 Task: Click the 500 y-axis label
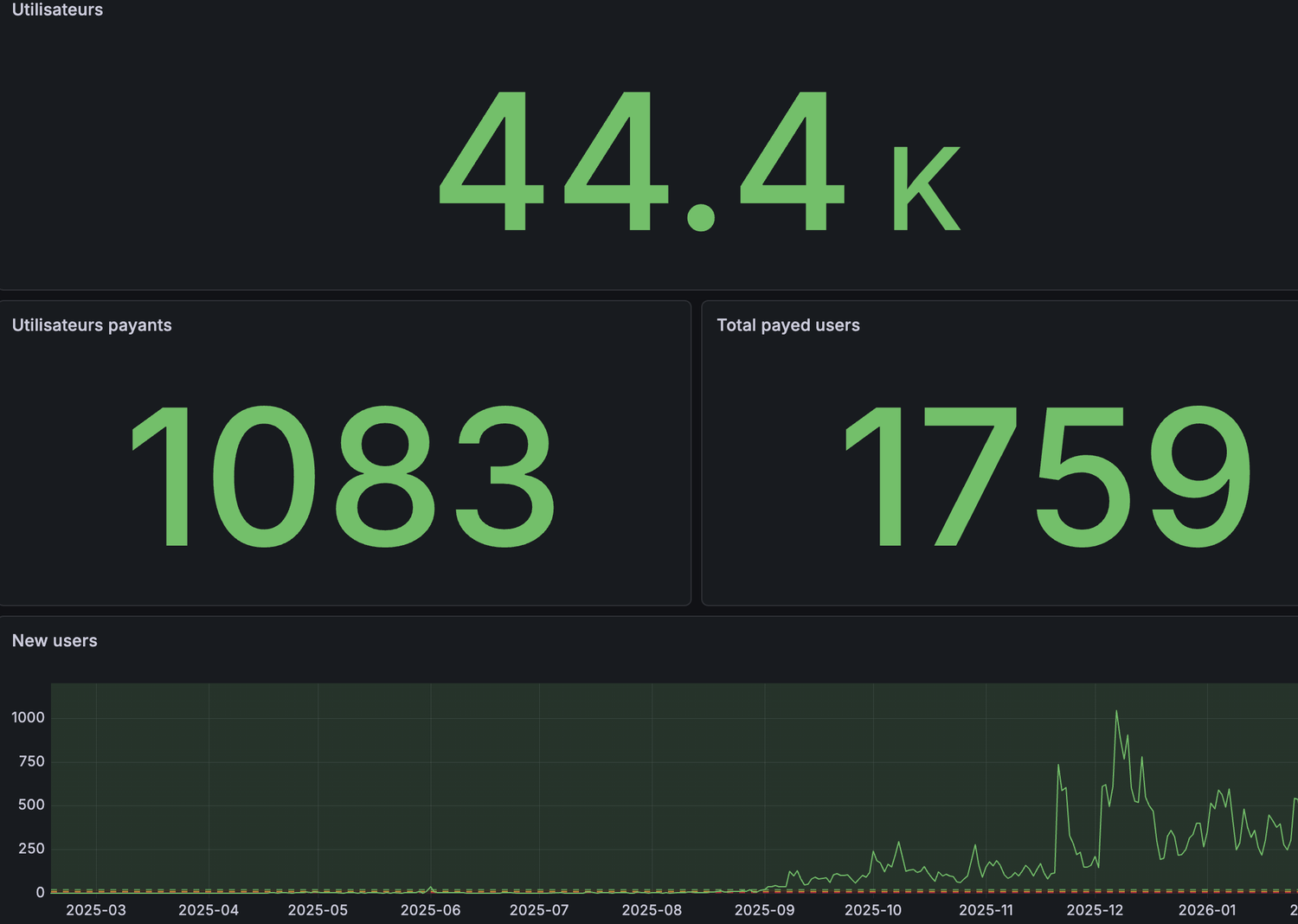[31, 805]
